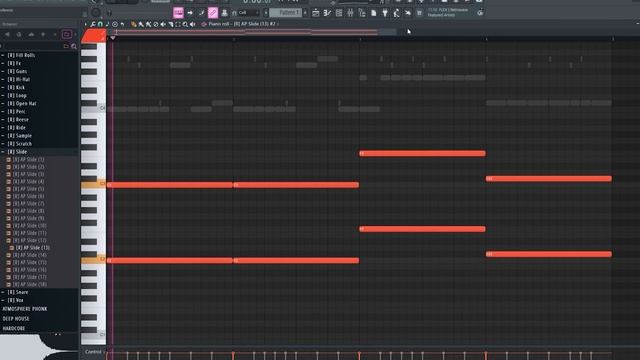Viewport: 640px width, 360px height.
Task: Click the highlighted upper orange piano key
Action: pos(93,184)
